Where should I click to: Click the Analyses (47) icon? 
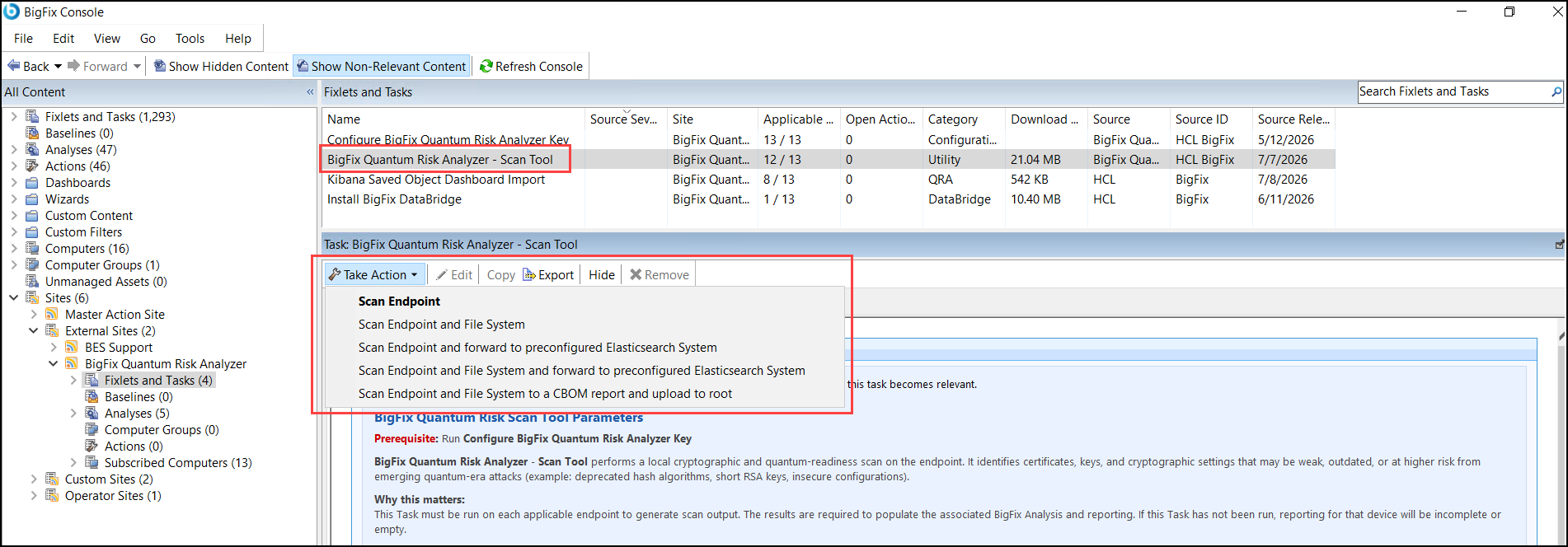click(x=32, y=149)
